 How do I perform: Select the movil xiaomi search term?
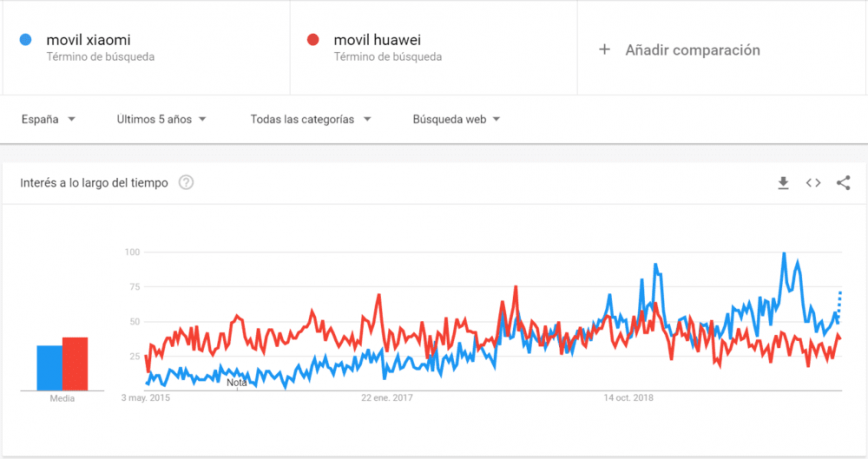88,40
